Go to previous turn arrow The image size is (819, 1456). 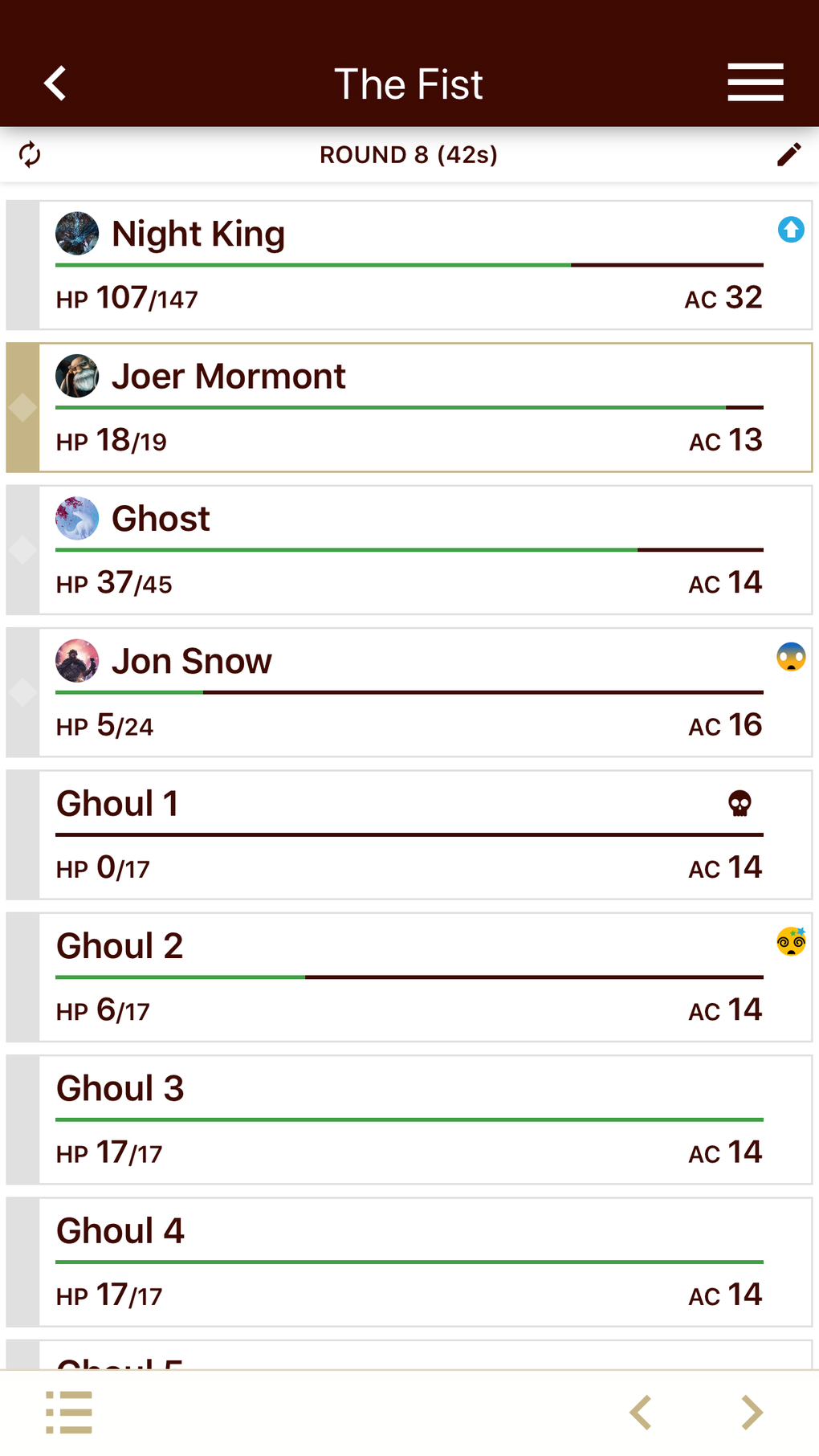640,1412
